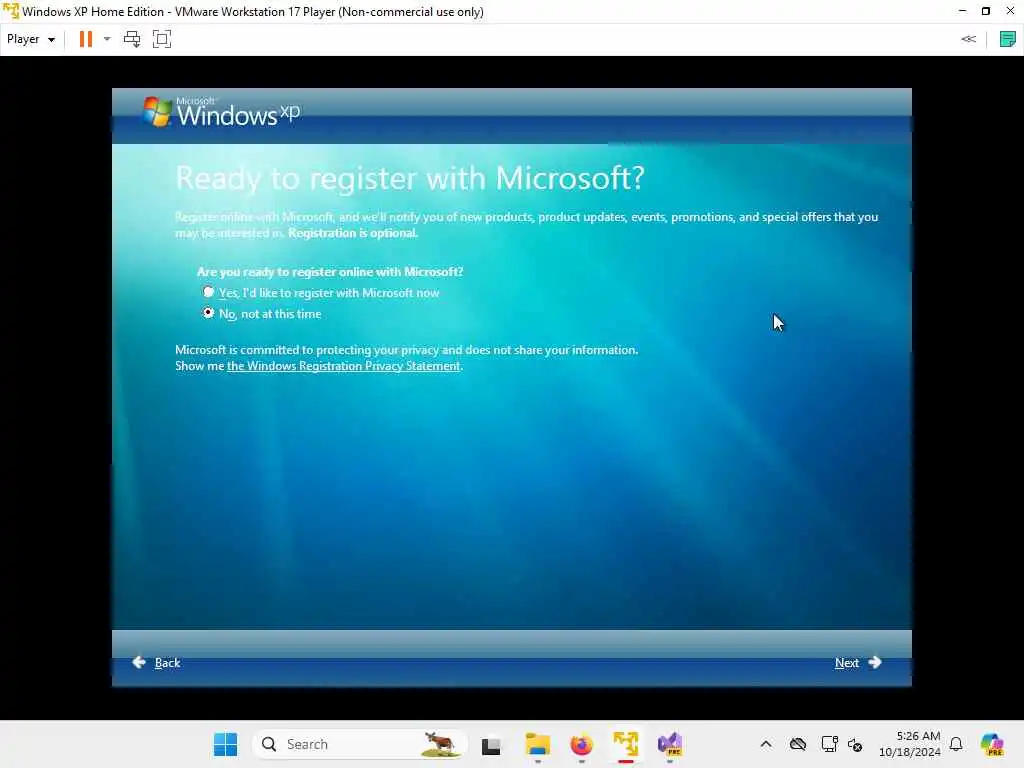Click the VMware application icon in title bar
The width and height of the screenshot is (1024, 768).
pyautogui.click(x=11, y=11)
